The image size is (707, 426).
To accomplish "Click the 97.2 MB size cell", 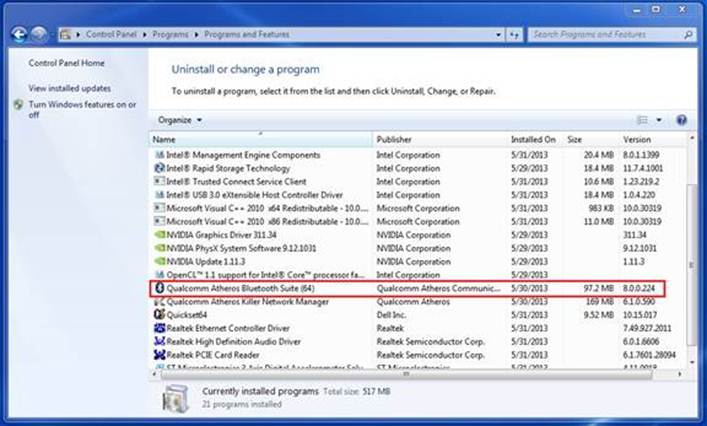I will coord(598,288).
